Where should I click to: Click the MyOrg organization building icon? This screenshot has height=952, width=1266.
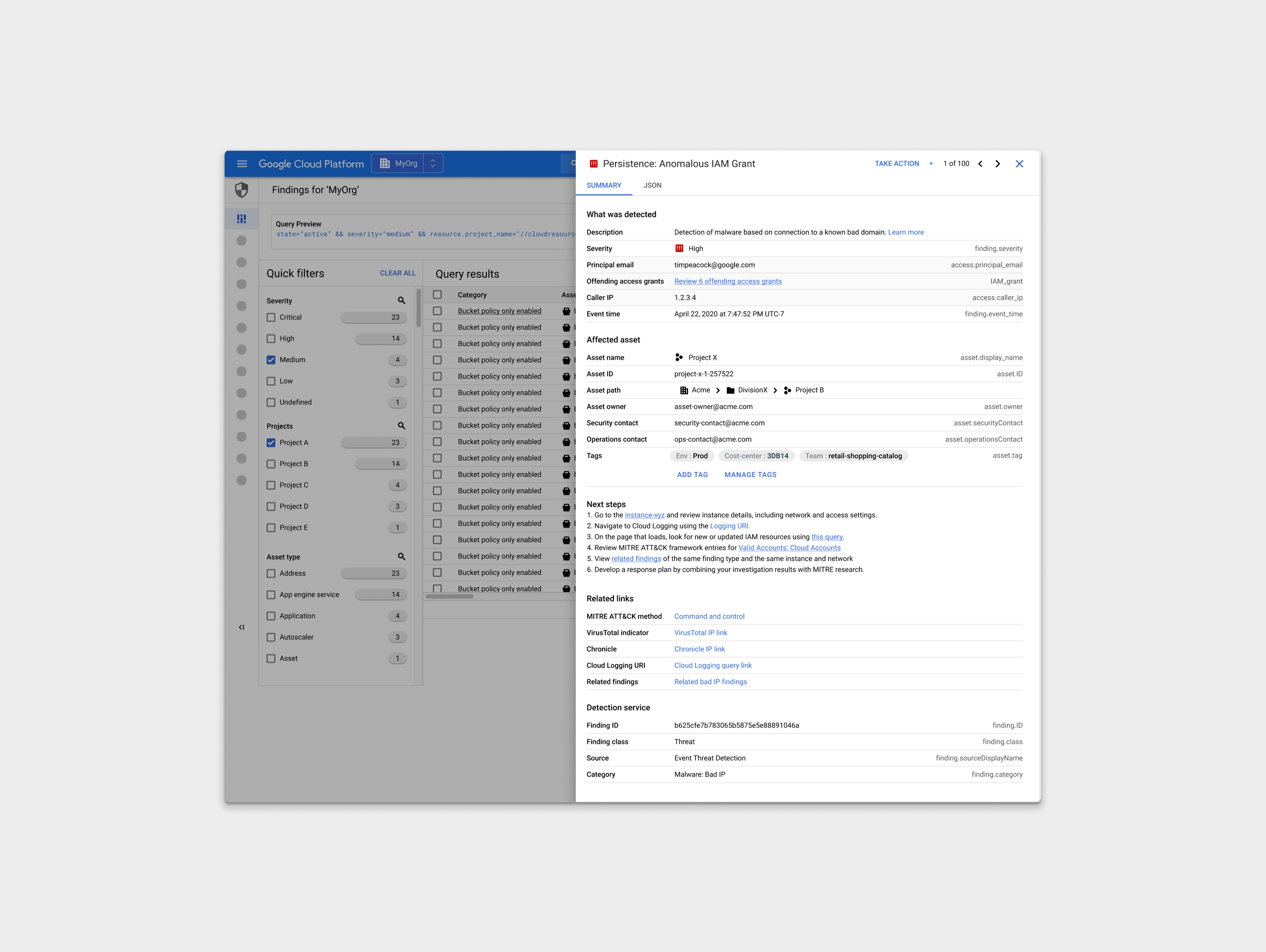tap(384, 163)
